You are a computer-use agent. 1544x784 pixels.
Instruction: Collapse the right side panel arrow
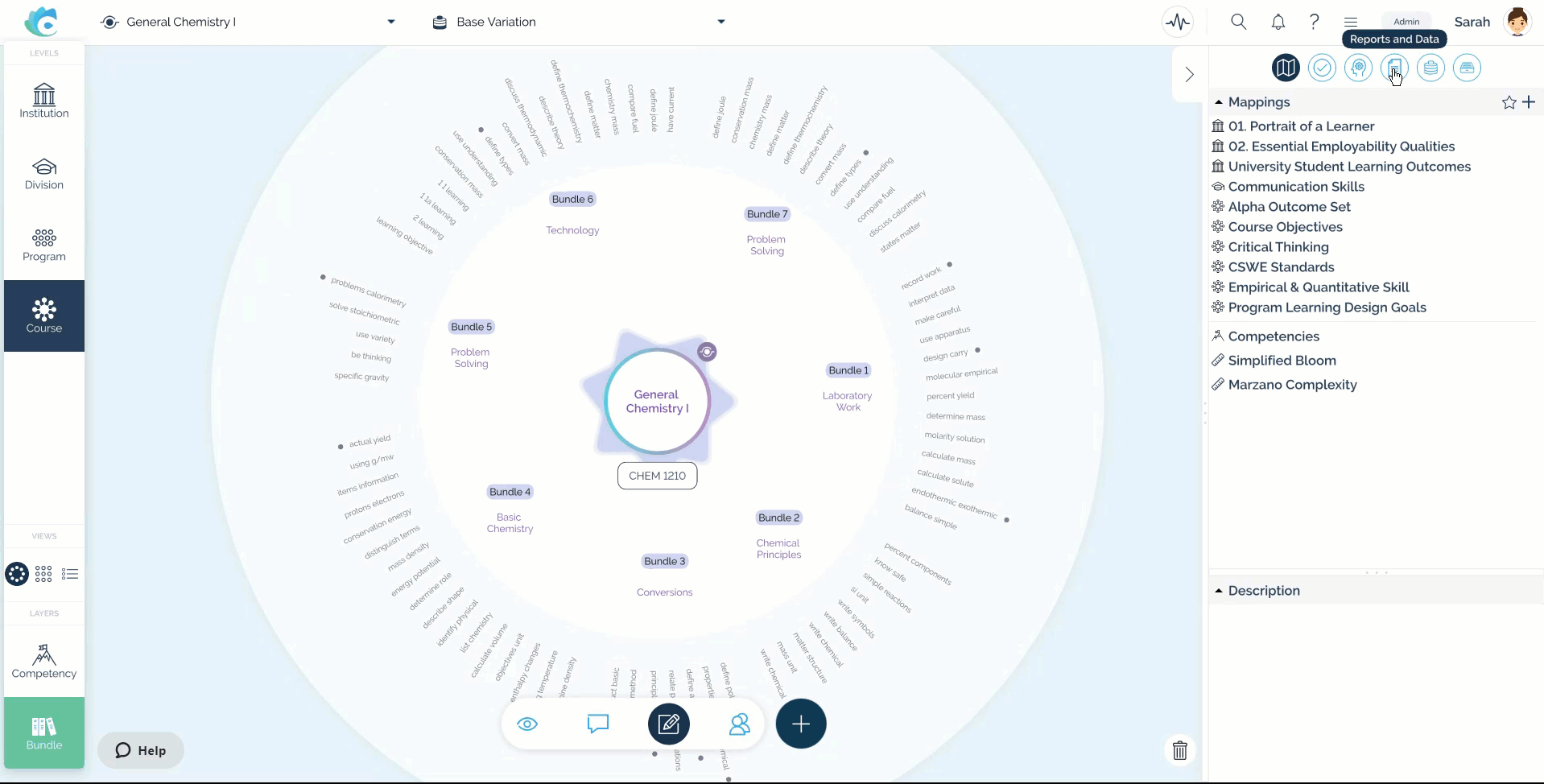(1189, 75)
